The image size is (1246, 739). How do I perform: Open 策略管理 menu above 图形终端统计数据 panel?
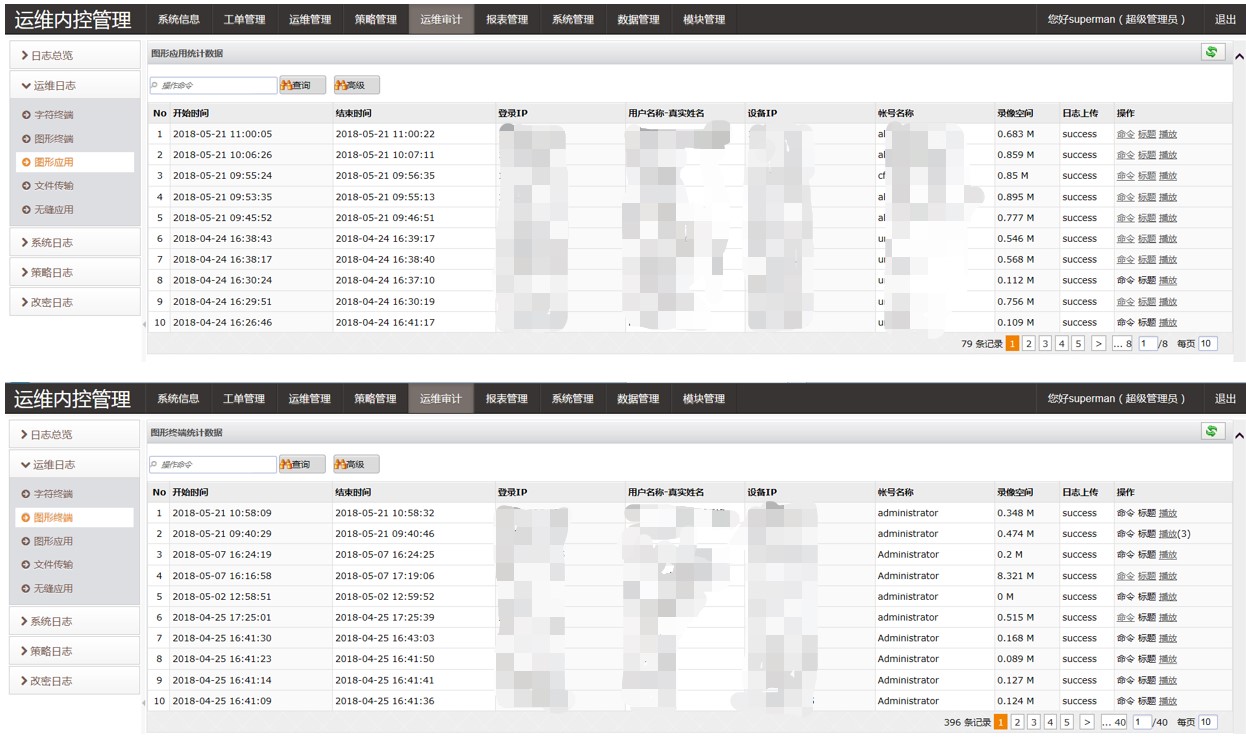pos(375,399)
